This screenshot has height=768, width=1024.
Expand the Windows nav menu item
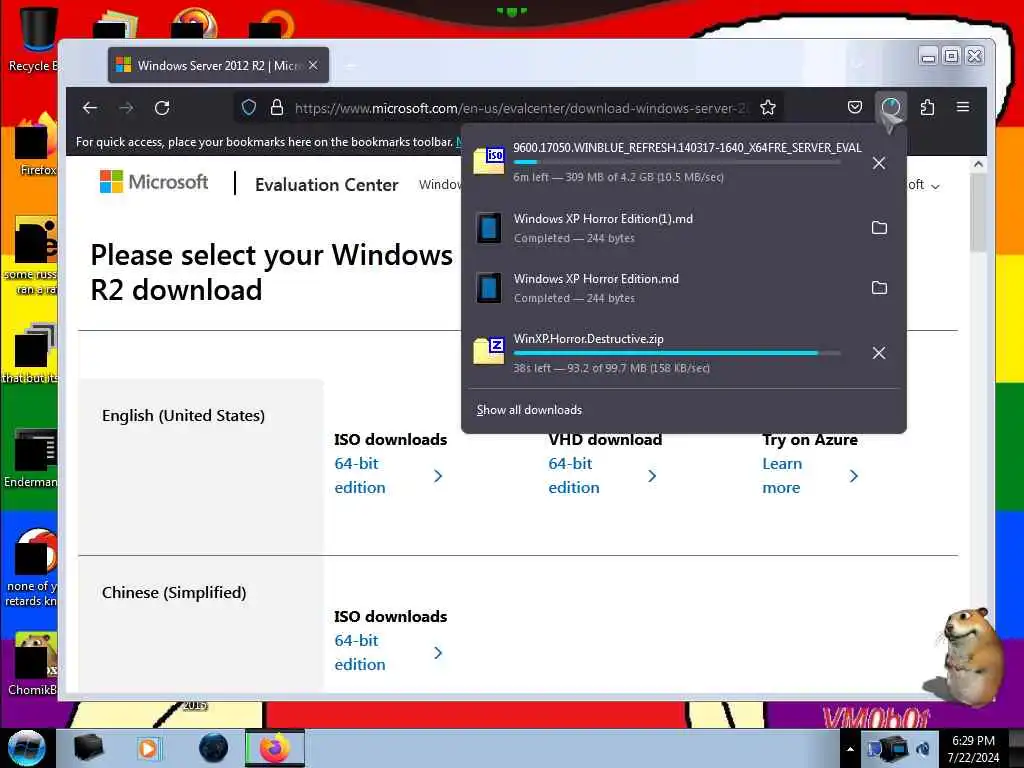[x=440, y=185]
